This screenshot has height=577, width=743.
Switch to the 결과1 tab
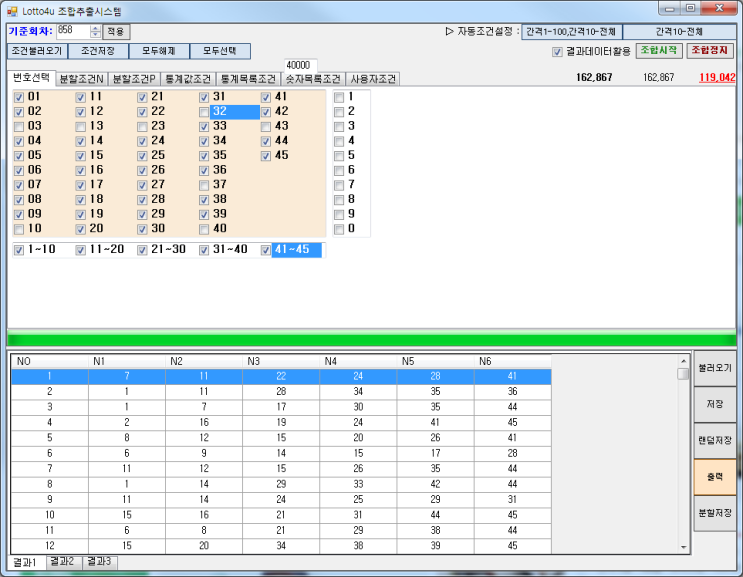click(26, 563)
